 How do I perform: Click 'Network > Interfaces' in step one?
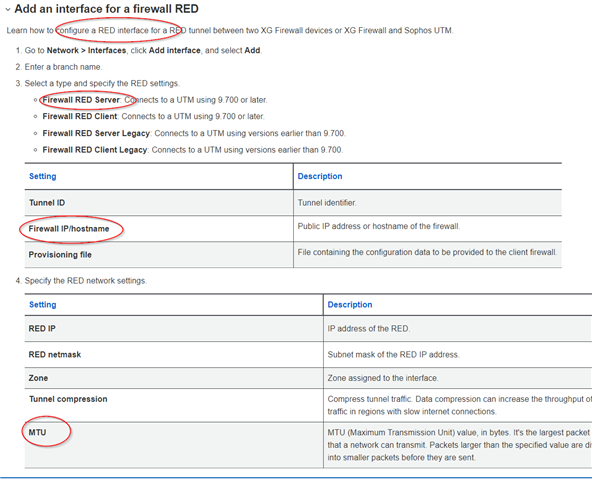[x=86, y=51]
